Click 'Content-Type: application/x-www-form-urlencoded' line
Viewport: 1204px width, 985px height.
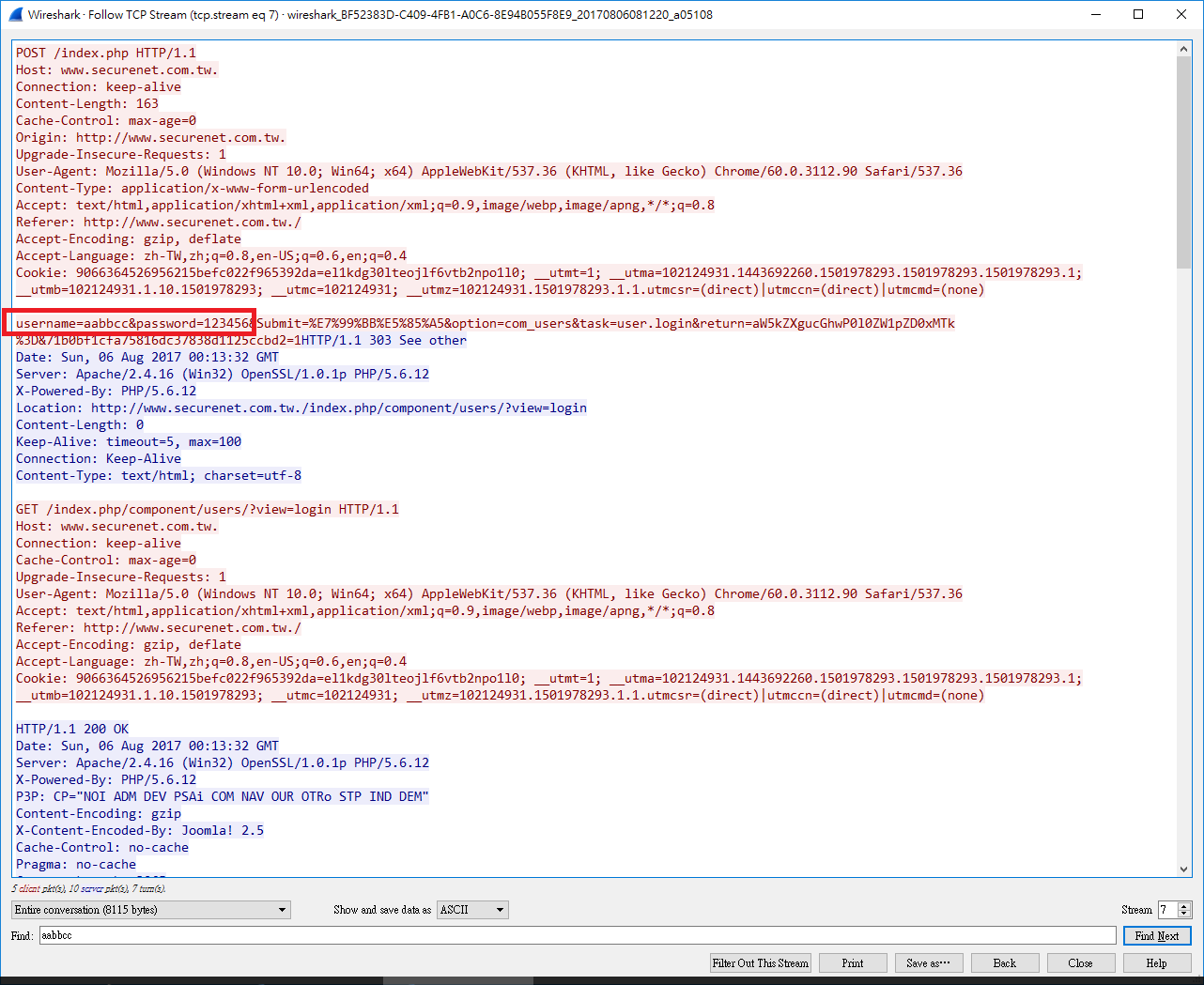pyautogui.click(x=193, y=189)
